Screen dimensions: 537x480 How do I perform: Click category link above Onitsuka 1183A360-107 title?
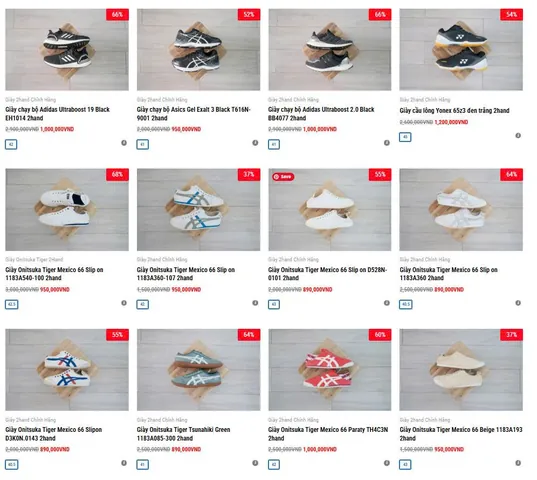(162, 260)
